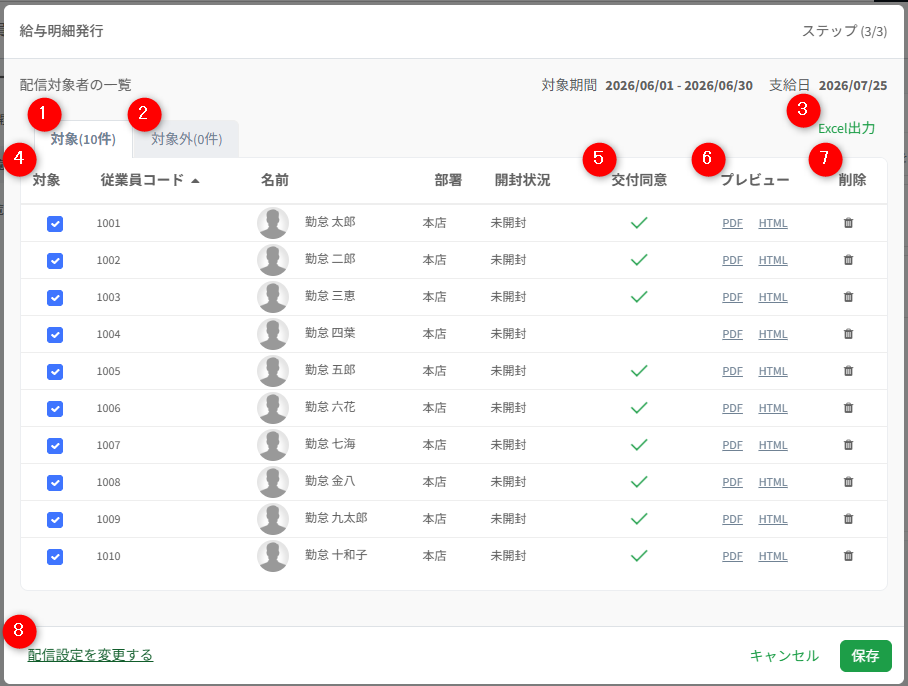The height and width of the screenshot is (686, 908).
Task: Preview HTML for 勤怠 二郎
Action: [x=772, y=260]
